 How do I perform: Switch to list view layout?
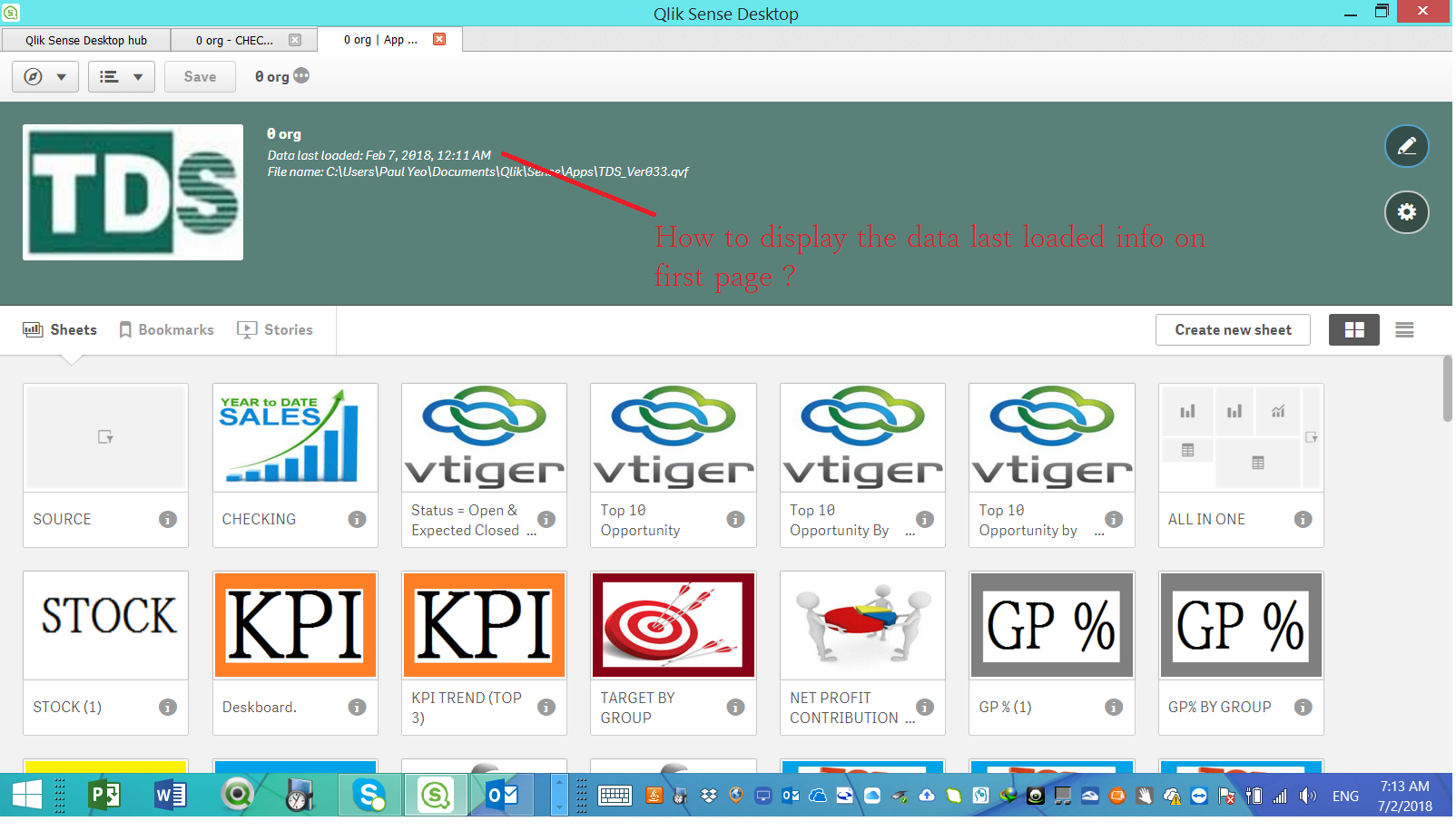point(1404,330)
